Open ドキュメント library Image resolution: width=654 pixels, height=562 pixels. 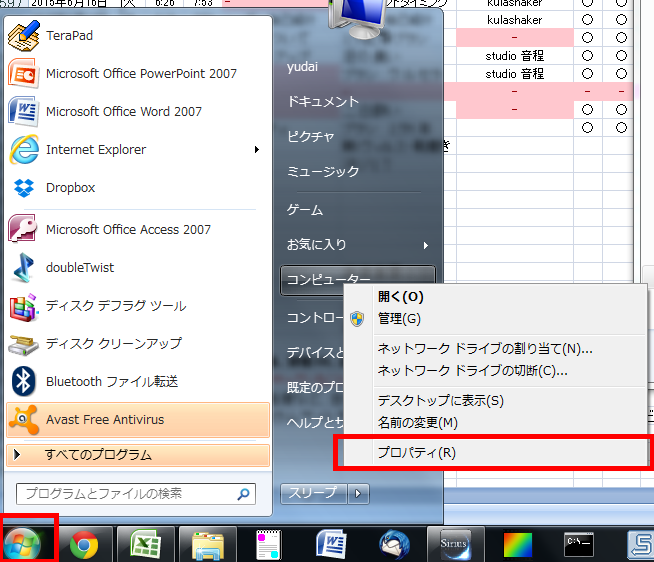point(323,101)
